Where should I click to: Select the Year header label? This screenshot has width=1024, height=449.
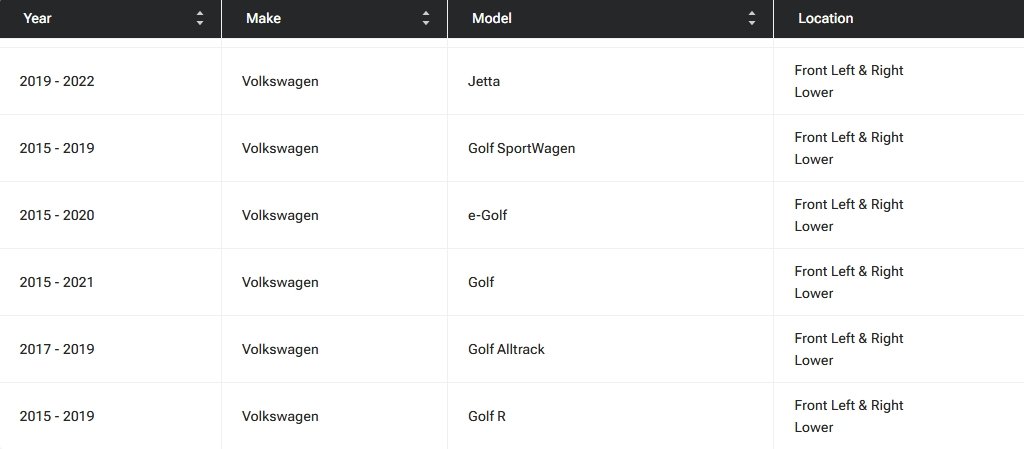pyautogui.click(x=37, y=18)
